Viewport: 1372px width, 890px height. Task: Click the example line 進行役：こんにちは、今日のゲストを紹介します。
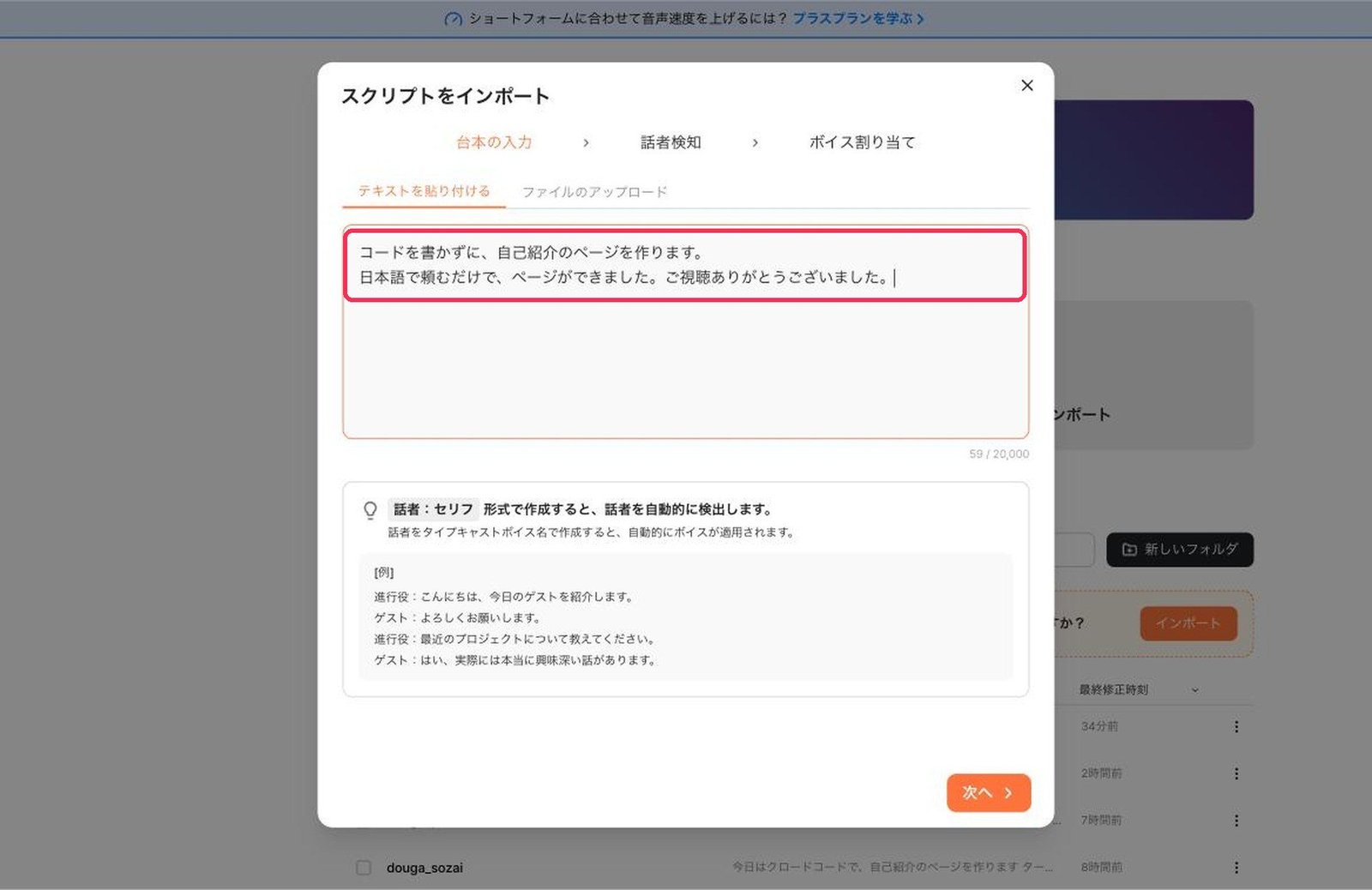504,597
